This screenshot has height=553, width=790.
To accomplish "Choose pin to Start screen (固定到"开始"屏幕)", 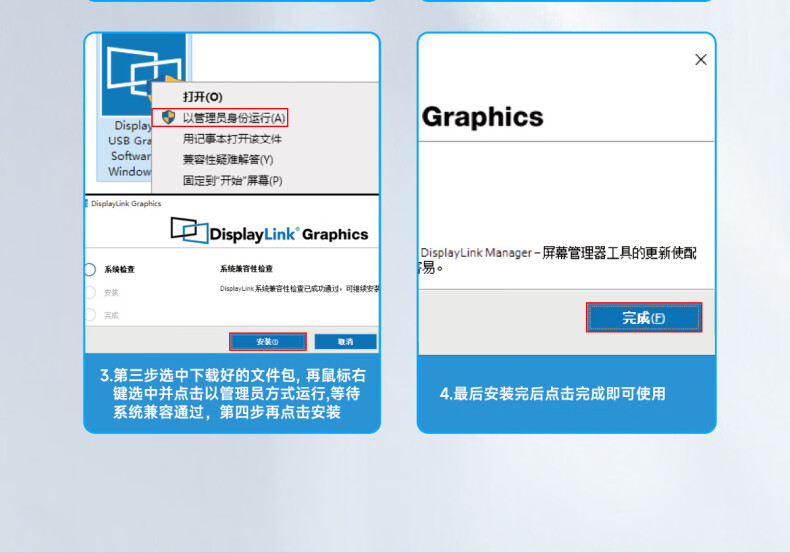I will pyautogui.click(x=232, y=180).
